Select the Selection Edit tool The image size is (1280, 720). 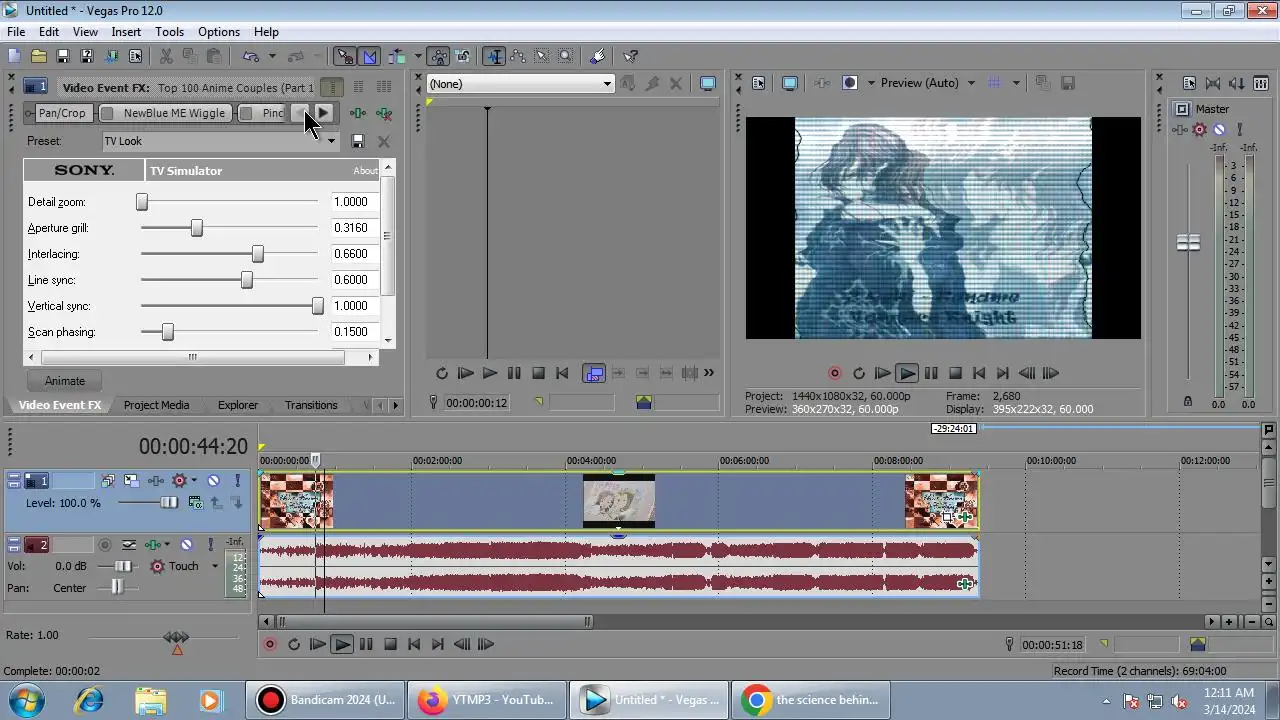click(x=542, y=57)
